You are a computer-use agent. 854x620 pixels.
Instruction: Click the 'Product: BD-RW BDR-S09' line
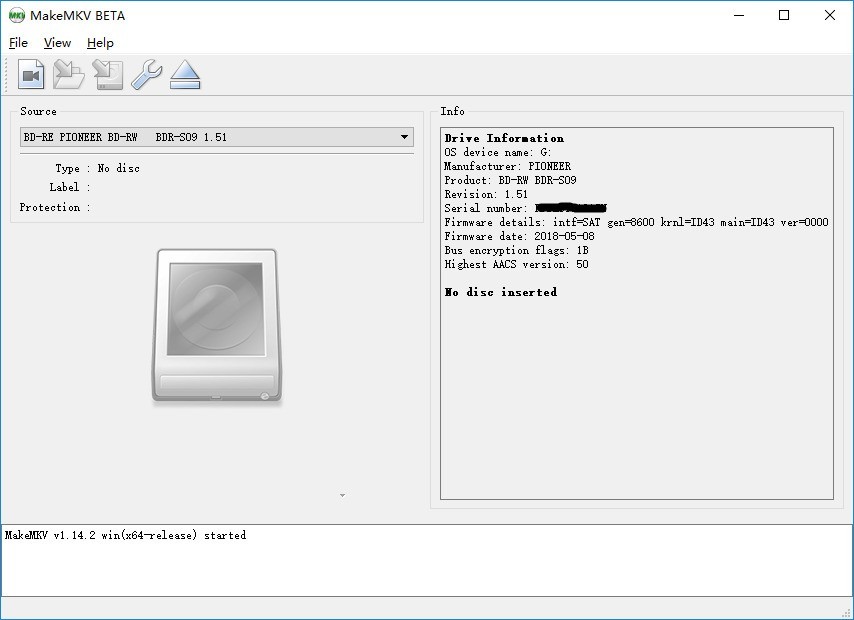click(x=510, y=180)
